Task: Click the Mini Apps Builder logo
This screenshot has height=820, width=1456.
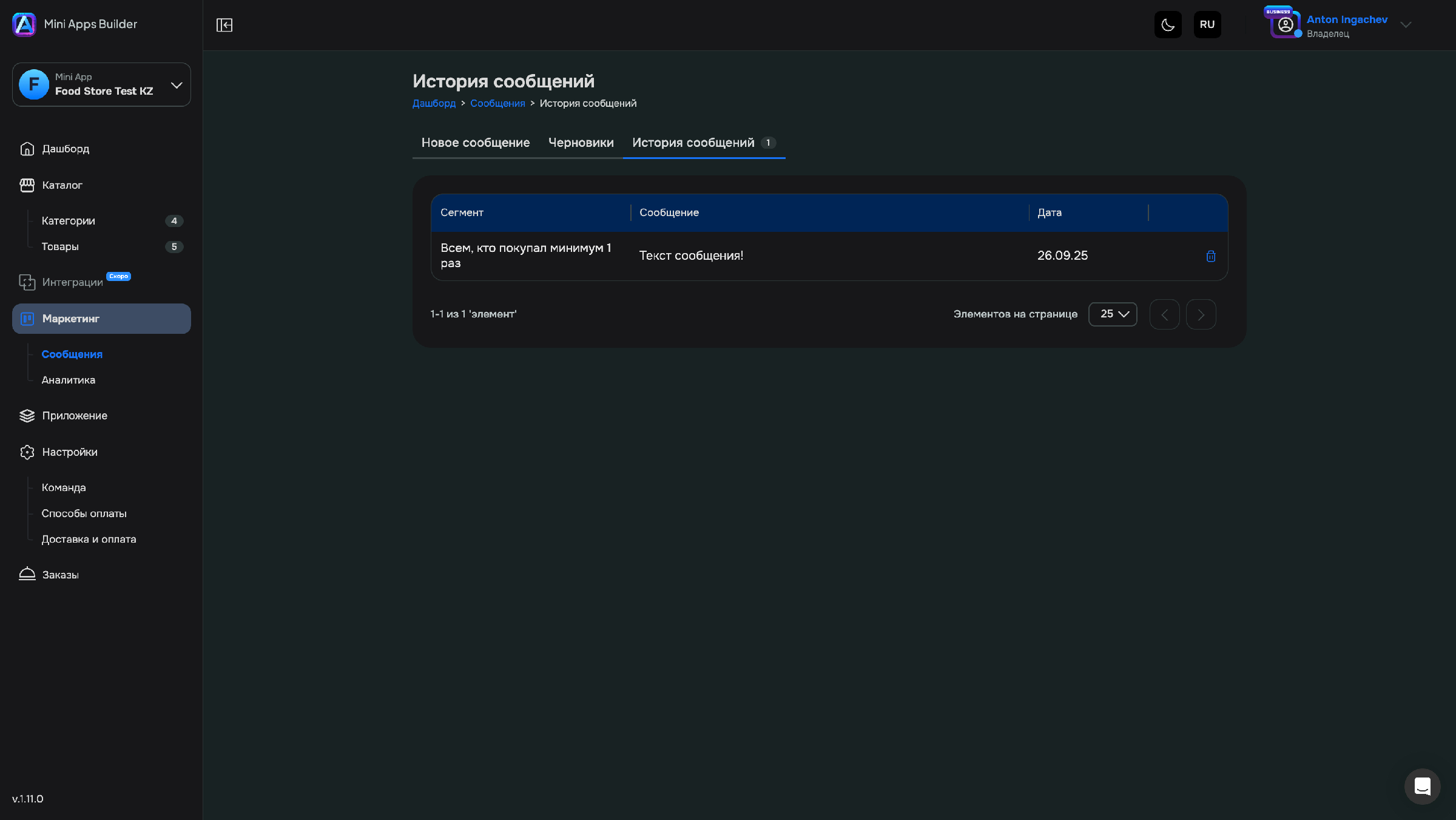Action: [24, 24]
